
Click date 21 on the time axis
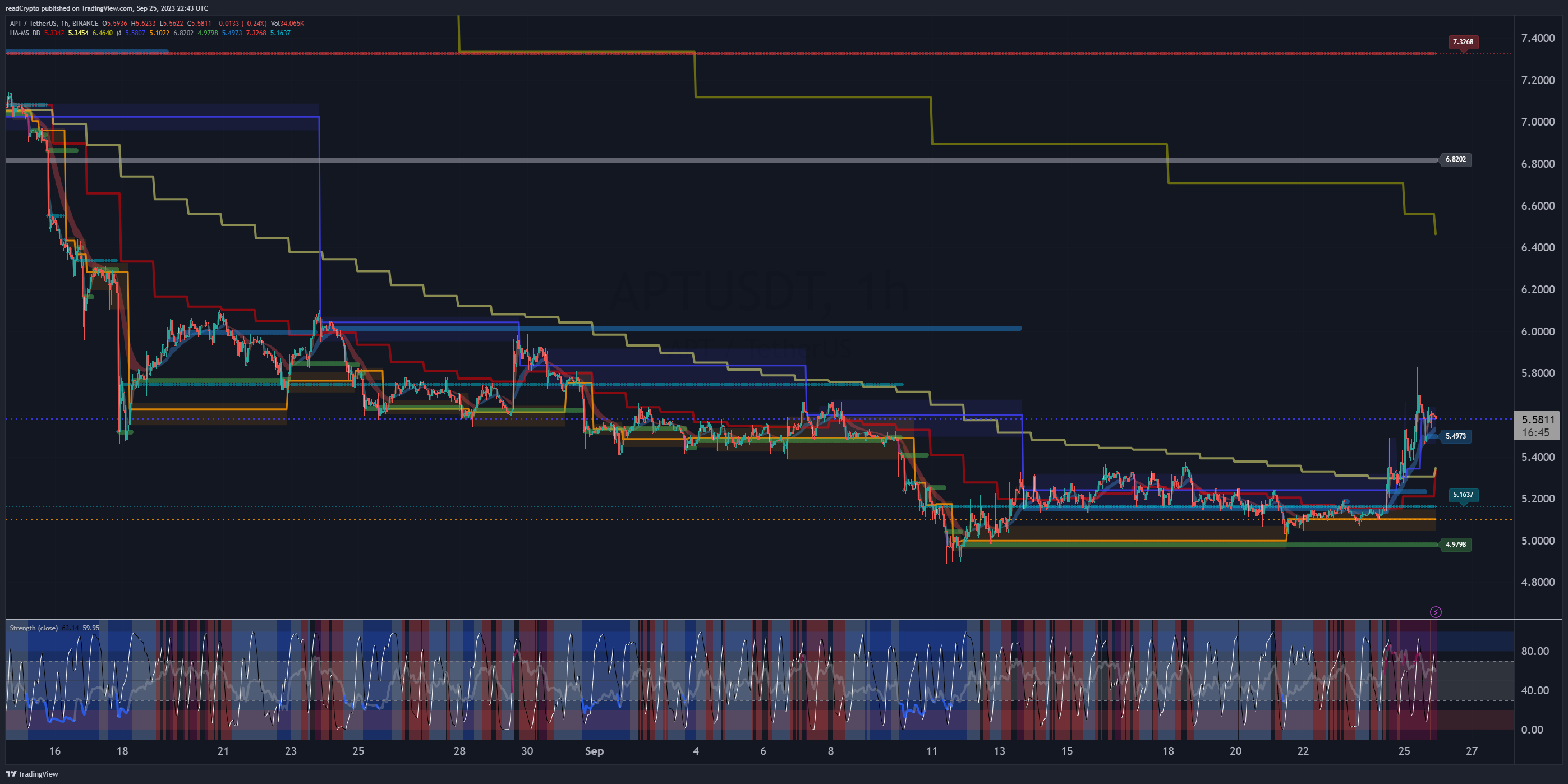click(223, 751)
